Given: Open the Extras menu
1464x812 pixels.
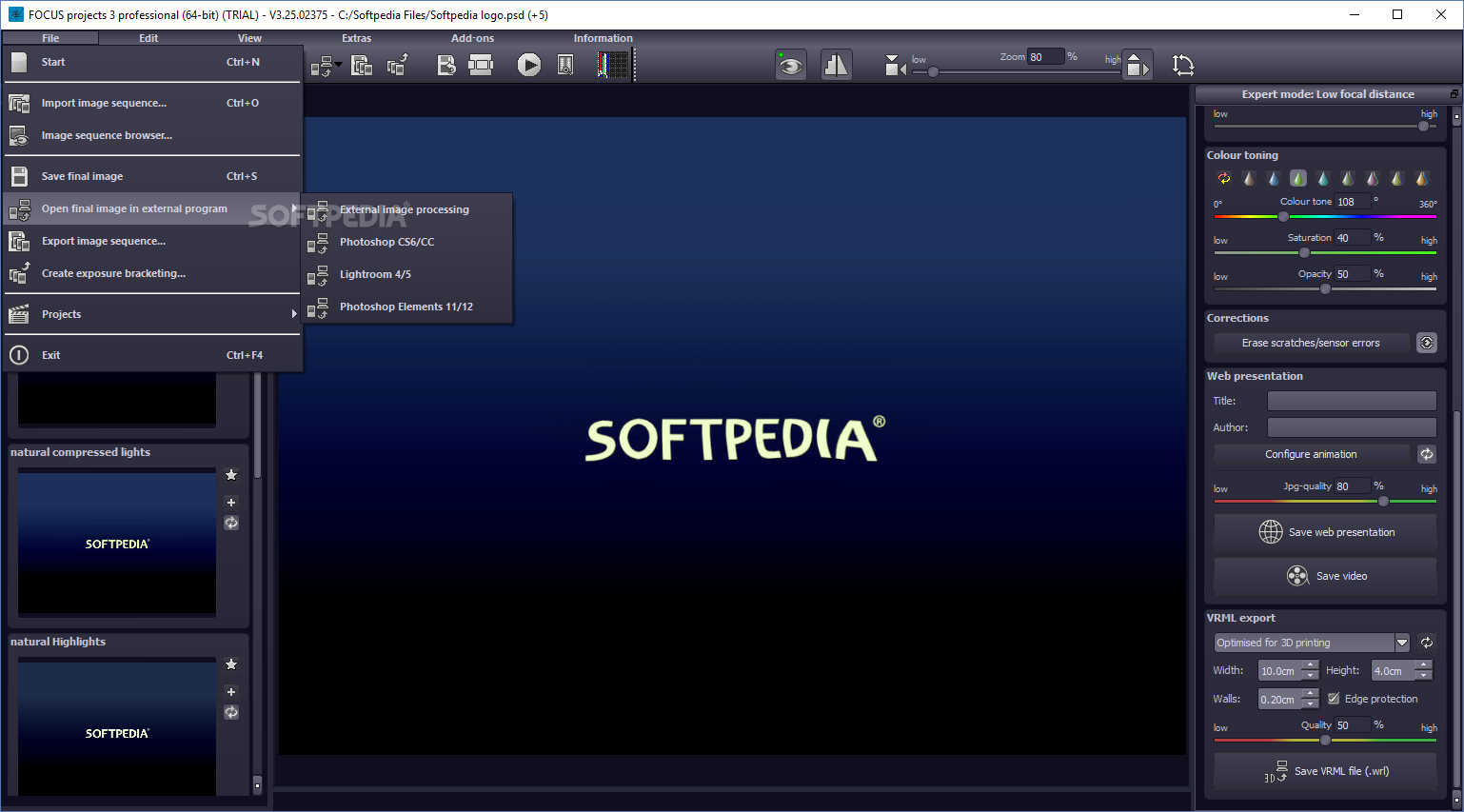Looking at the screenshot, I should click(x=357, y=38).
